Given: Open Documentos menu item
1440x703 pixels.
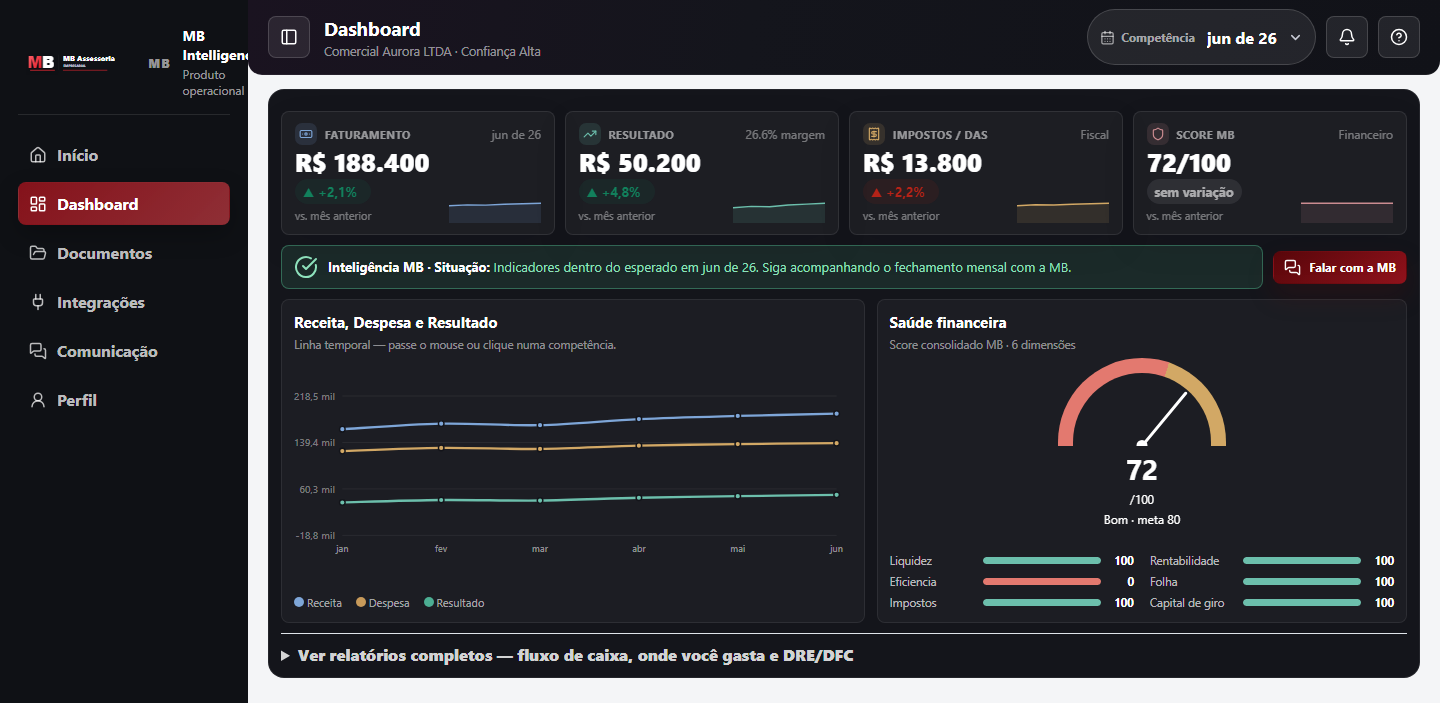Looking at the screenshot, I should [x=124, y=253].
